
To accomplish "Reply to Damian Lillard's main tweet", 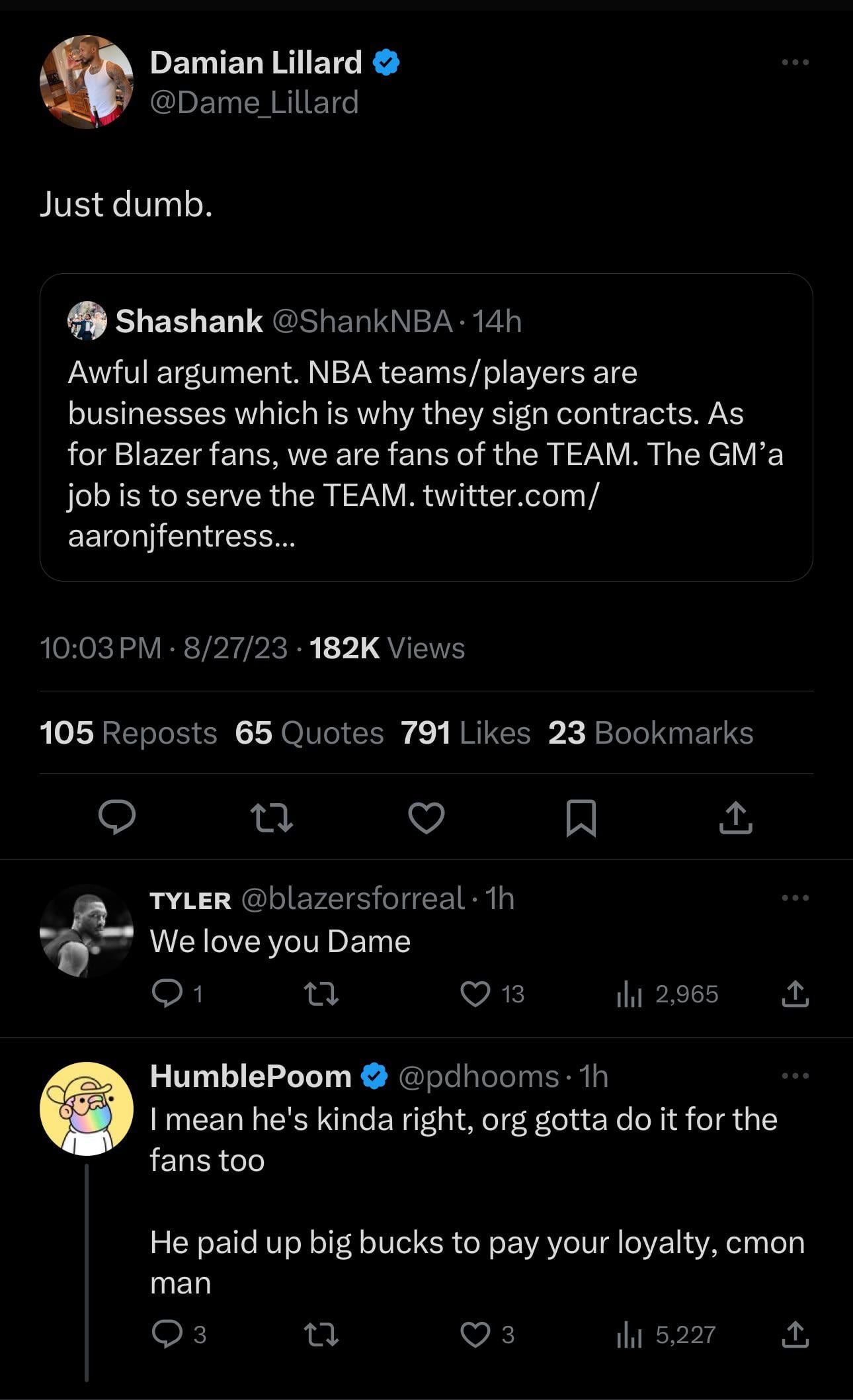I will (117, 817).
